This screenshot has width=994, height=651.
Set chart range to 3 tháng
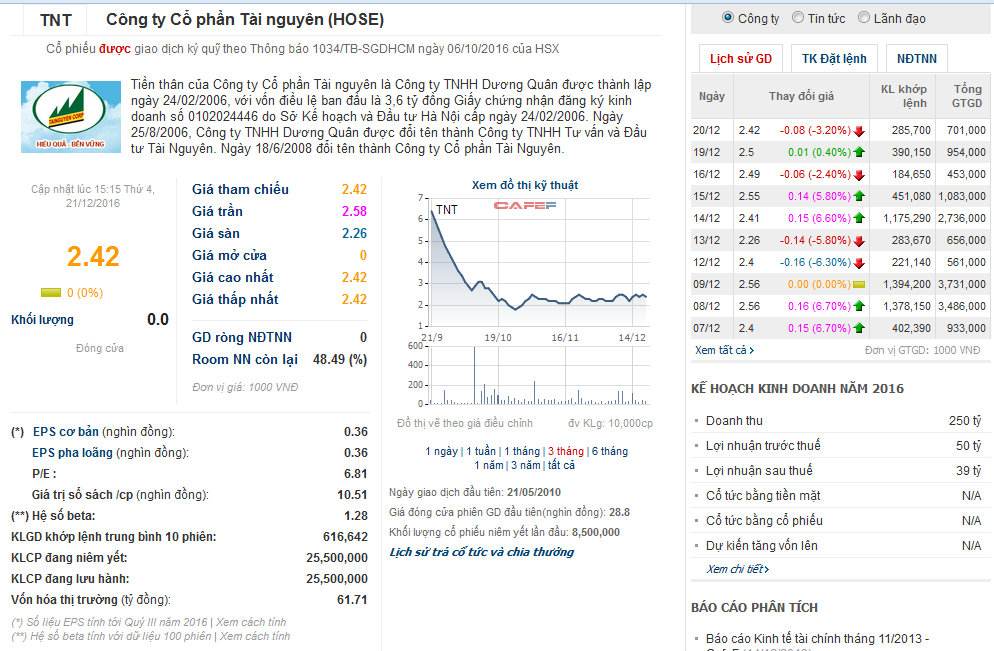pos(565,451)
